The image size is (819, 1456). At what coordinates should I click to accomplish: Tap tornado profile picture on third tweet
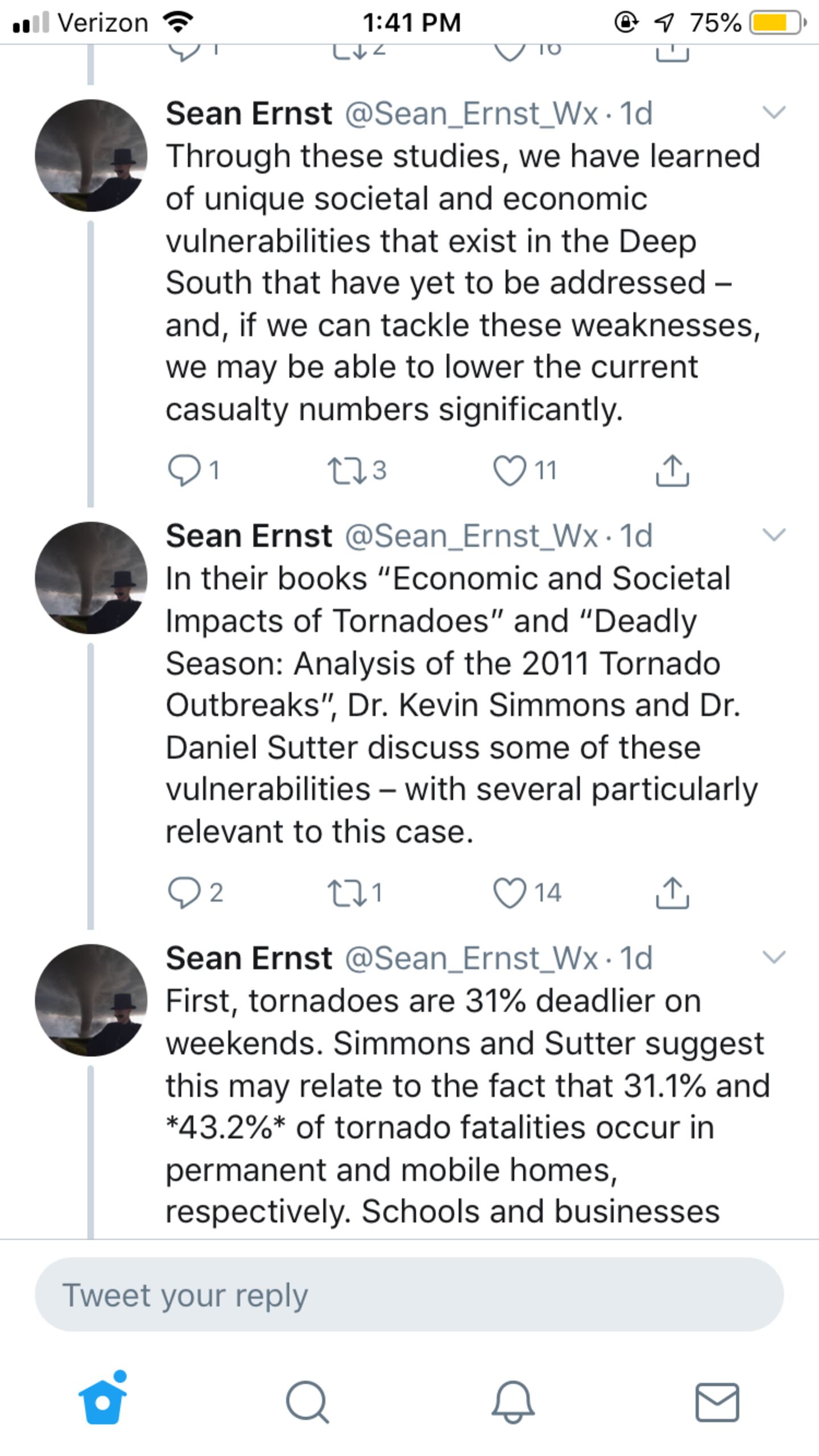coord(91,1000)
